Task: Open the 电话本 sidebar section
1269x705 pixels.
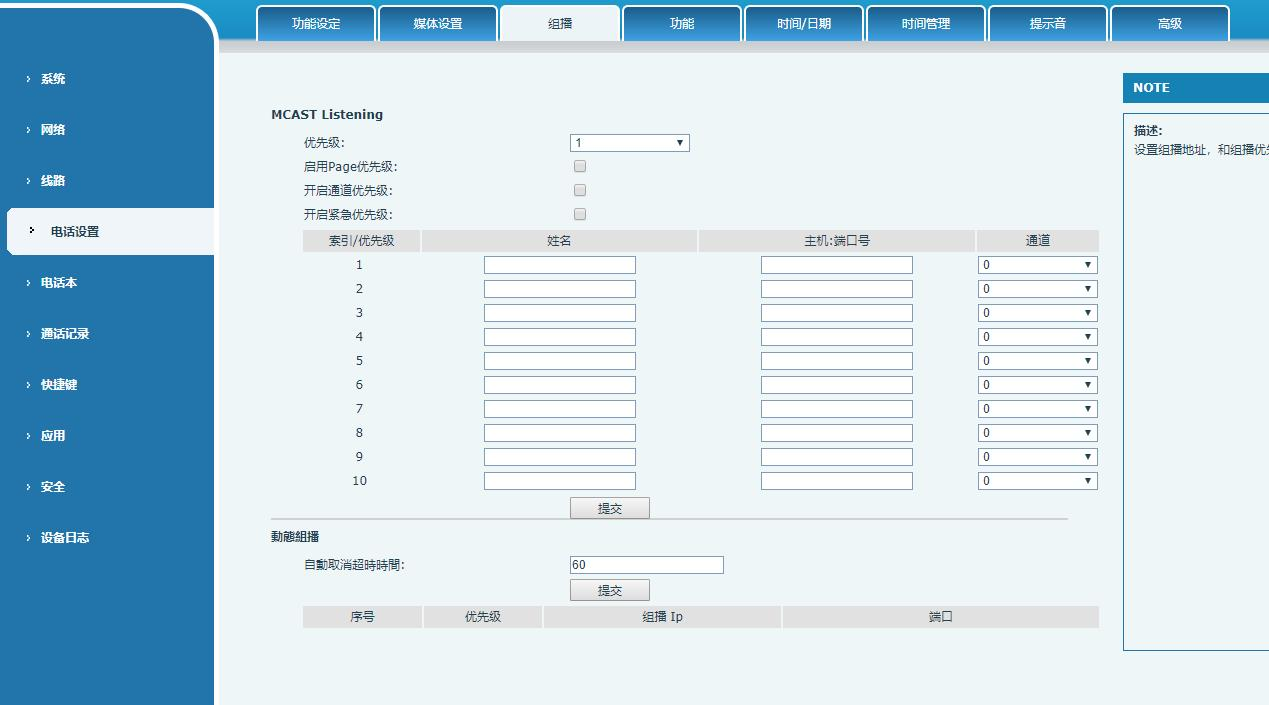Action: tap(59, 283)
